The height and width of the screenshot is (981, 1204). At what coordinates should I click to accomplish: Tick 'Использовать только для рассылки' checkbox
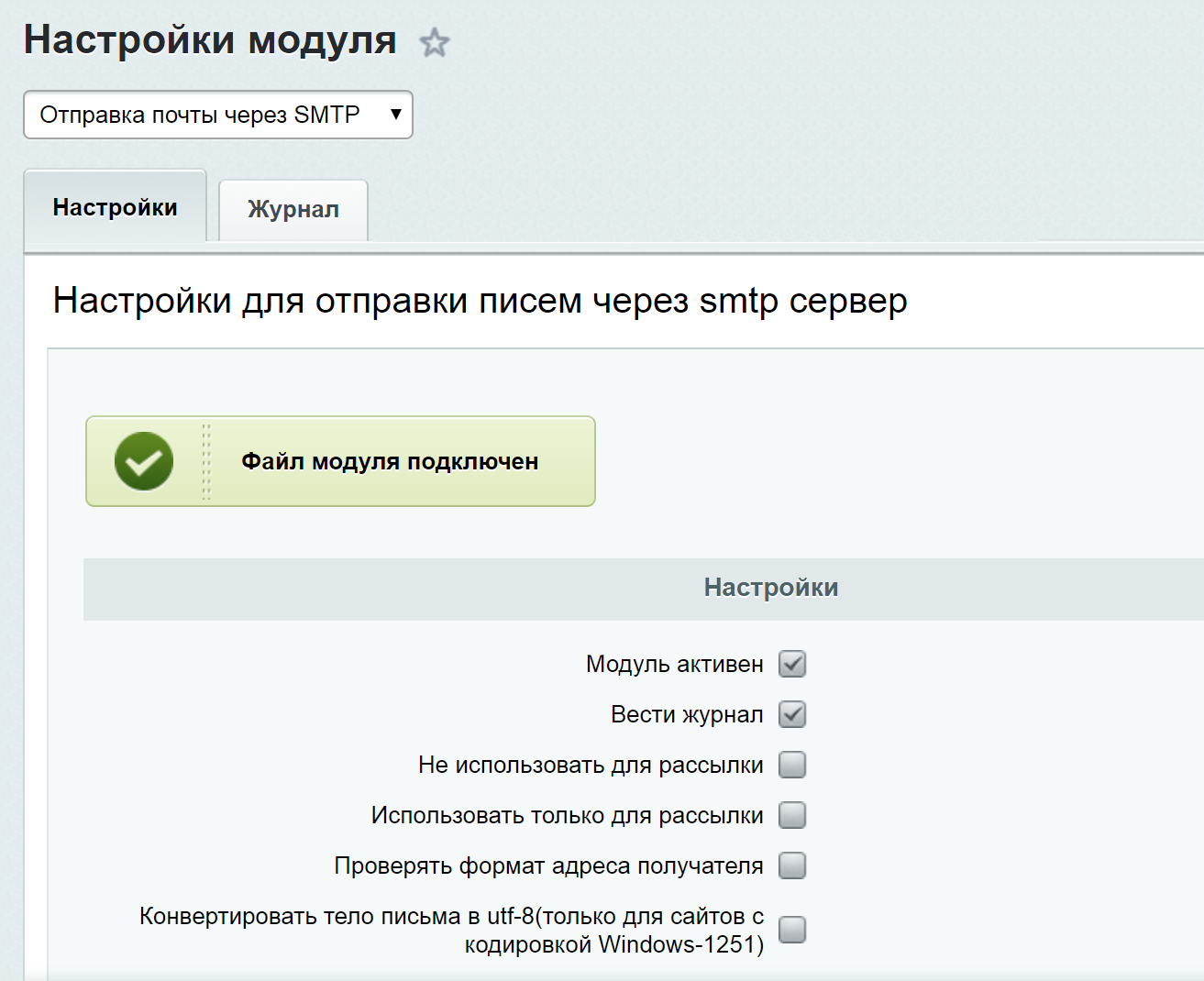click(792, 815)
